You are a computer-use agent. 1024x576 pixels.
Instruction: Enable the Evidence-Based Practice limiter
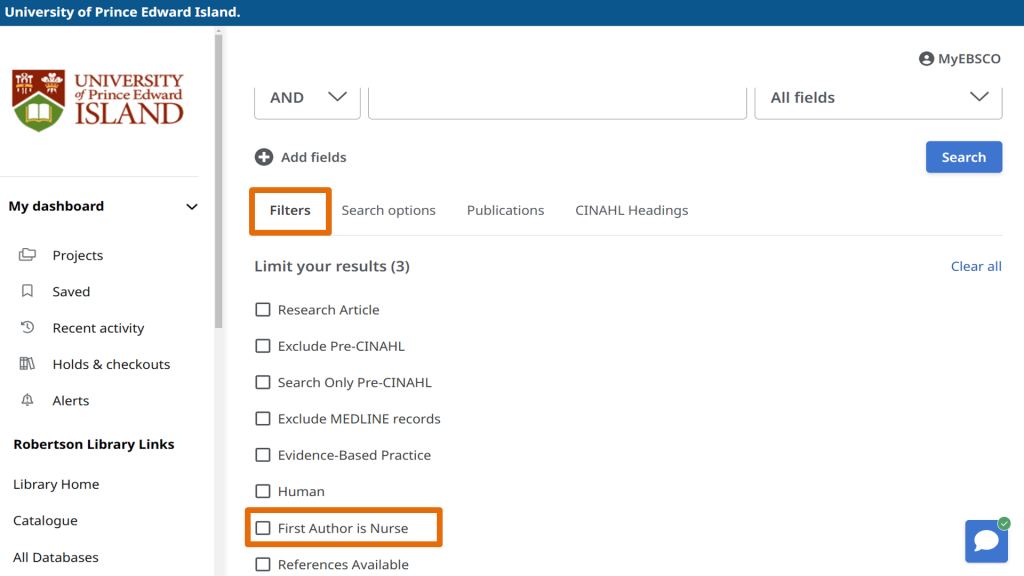tap(263, 455)
